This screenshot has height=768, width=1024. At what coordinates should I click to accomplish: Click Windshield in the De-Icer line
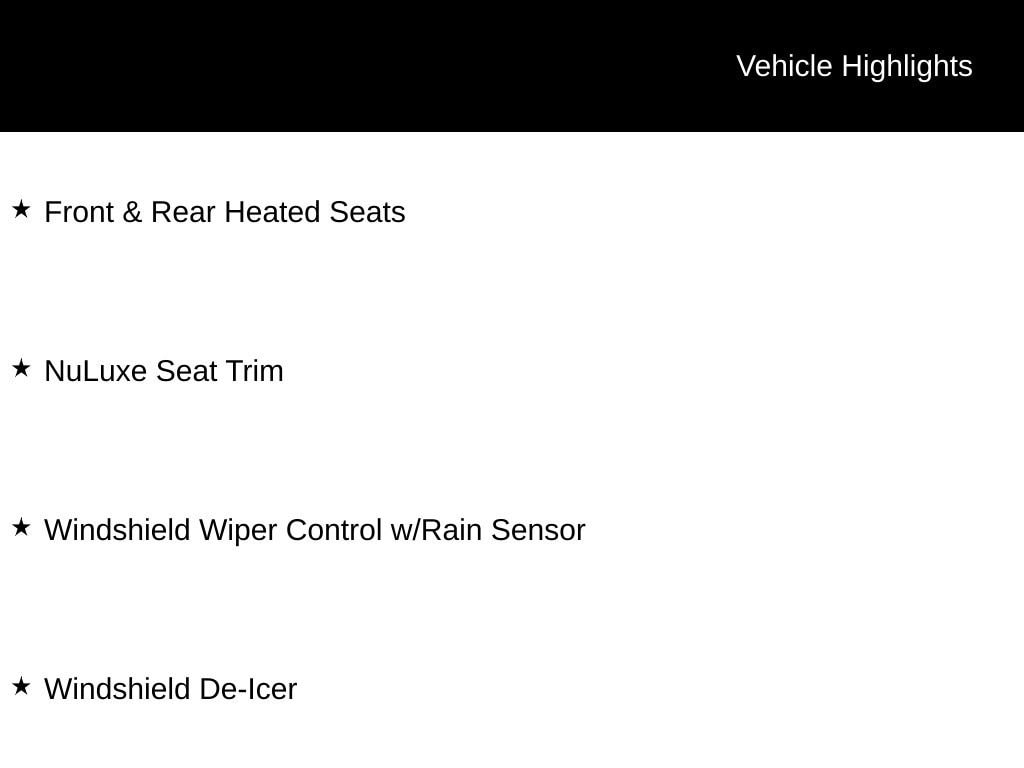(x=117, y=689)
